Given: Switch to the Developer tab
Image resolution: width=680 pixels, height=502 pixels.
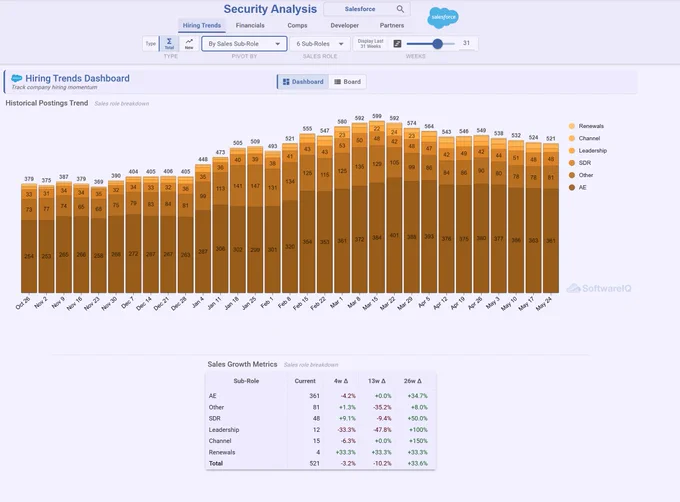Looking at the screenshot, I should click(x=344, y=25).
